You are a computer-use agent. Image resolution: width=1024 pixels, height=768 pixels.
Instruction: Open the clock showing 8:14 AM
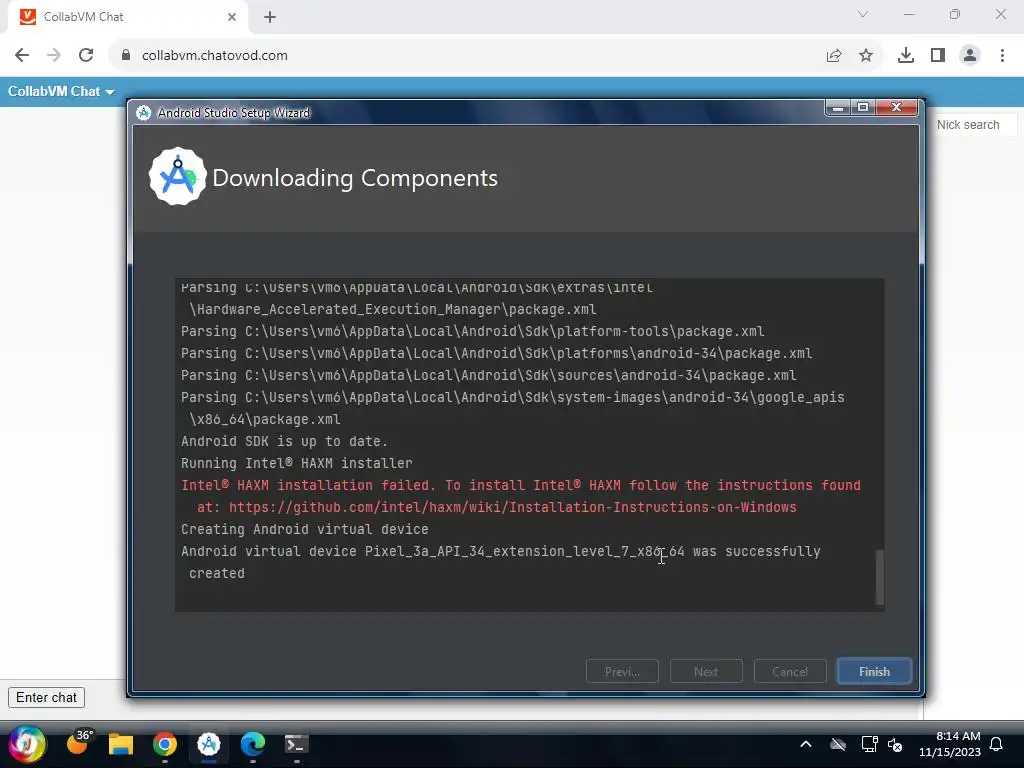tap(950, 744)
